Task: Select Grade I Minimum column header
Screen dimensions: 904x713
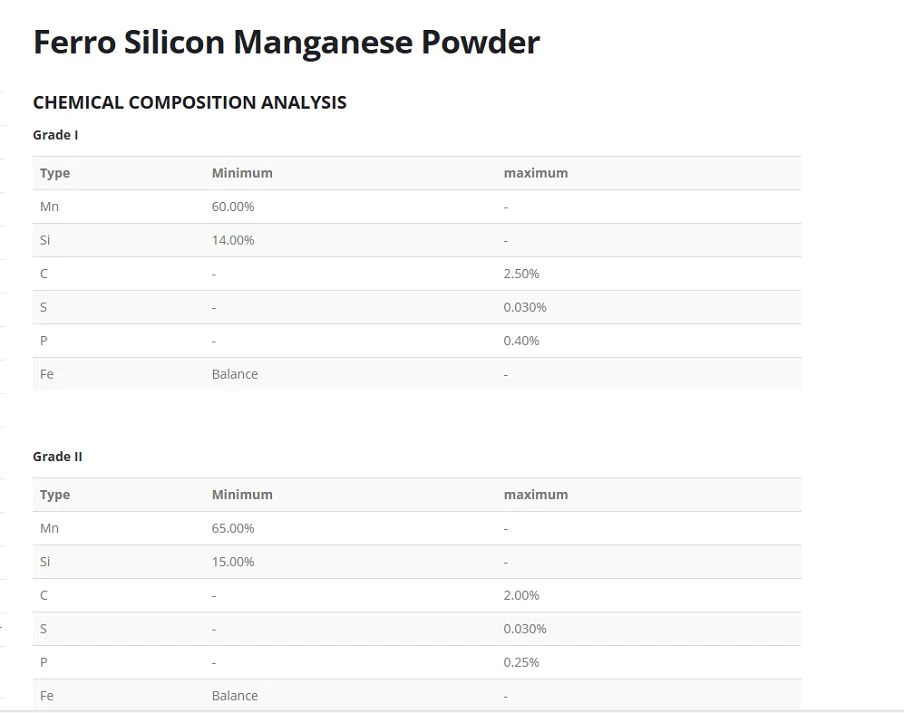Action: point(242,173)
